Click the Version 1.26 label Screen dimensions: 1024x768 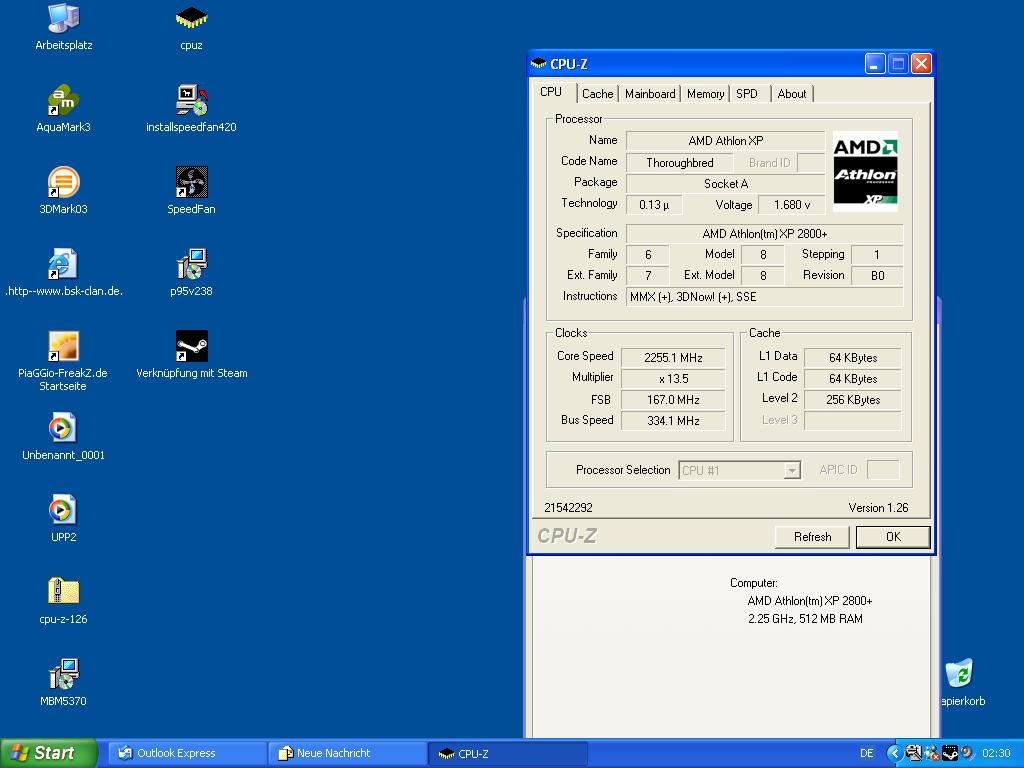(x=878, y=507)
